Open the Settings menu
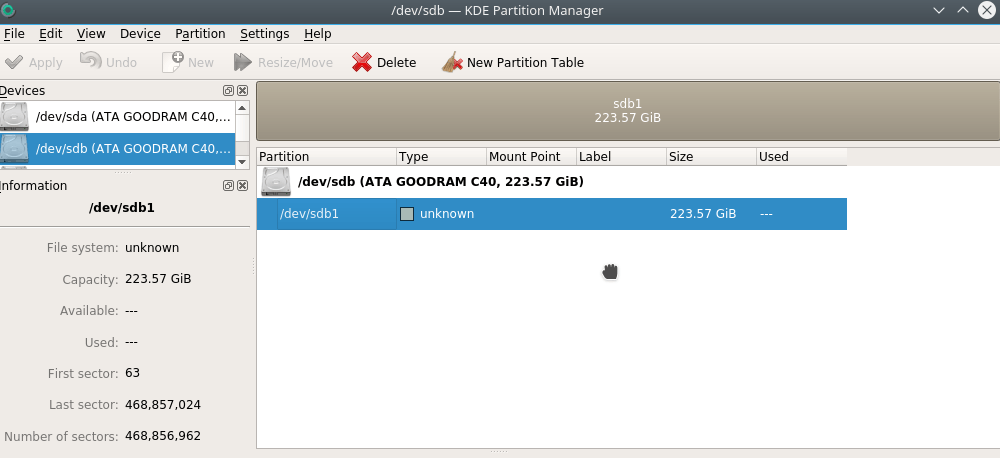Viewport: 1000px width, 458px height. 264,33
